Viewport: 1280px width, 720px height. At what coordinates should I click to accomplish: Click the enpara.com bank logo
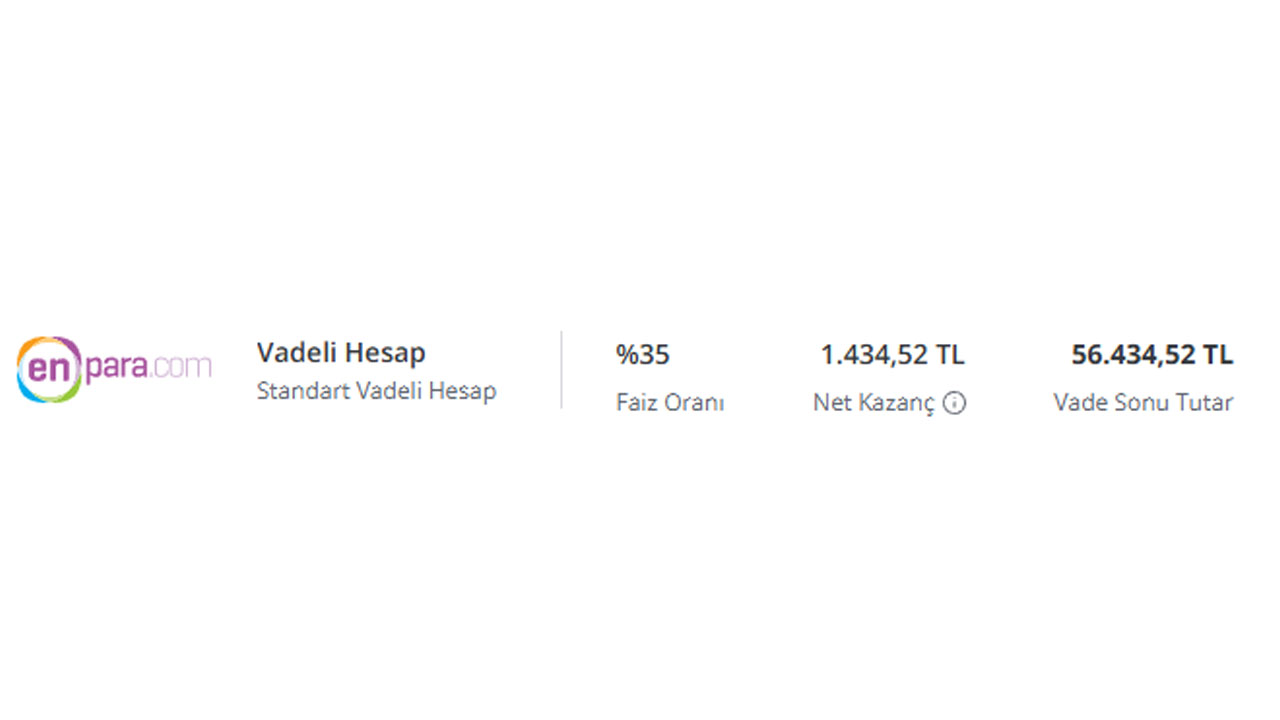[x=114, y=369]
